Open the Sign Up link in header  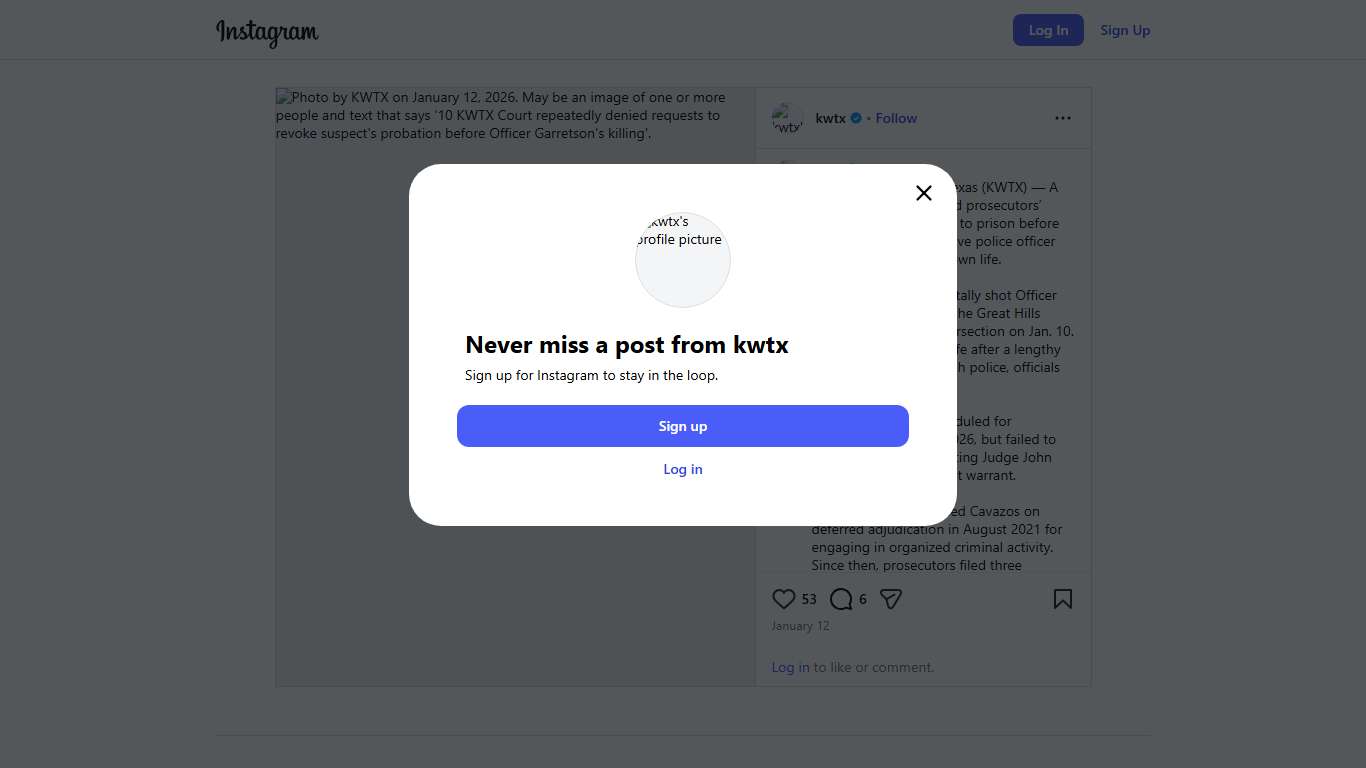click(x=1125, y=30)
